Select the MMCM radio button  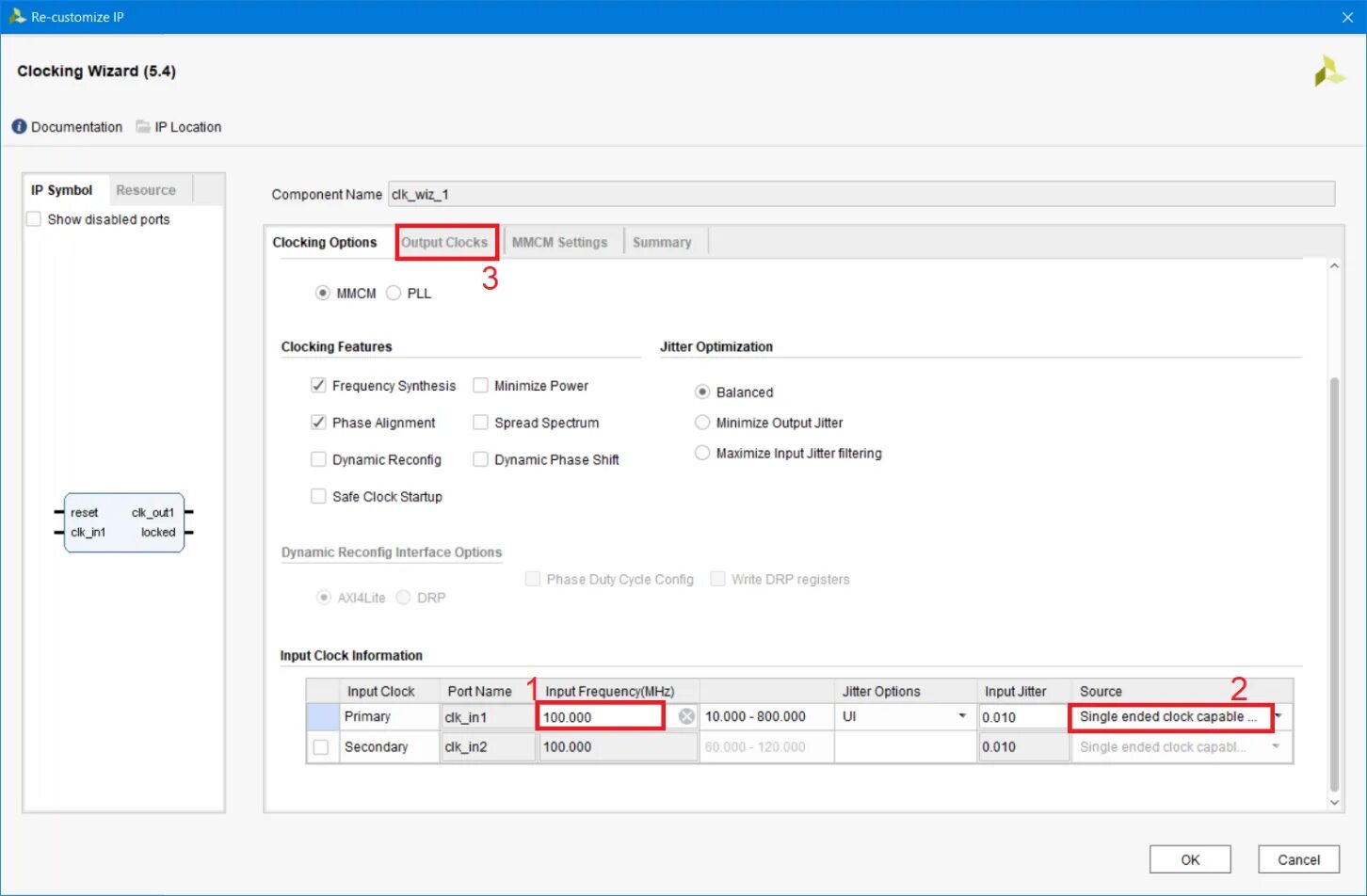(x=323, y=293)
